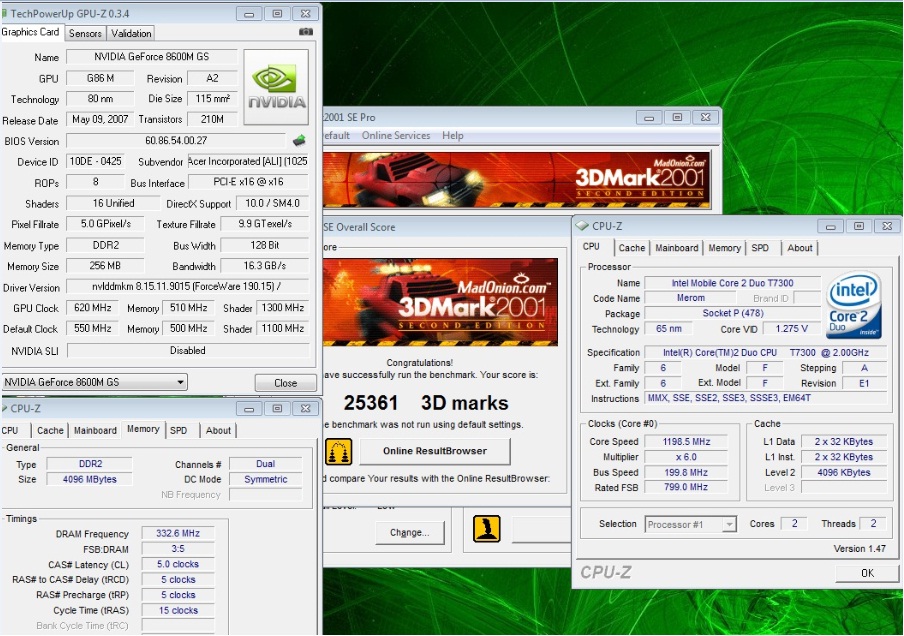The width and height of the screenshot is (904, 636).
Task: Click the FSB:DRAM ratio value 3:5
Action: 178,549
